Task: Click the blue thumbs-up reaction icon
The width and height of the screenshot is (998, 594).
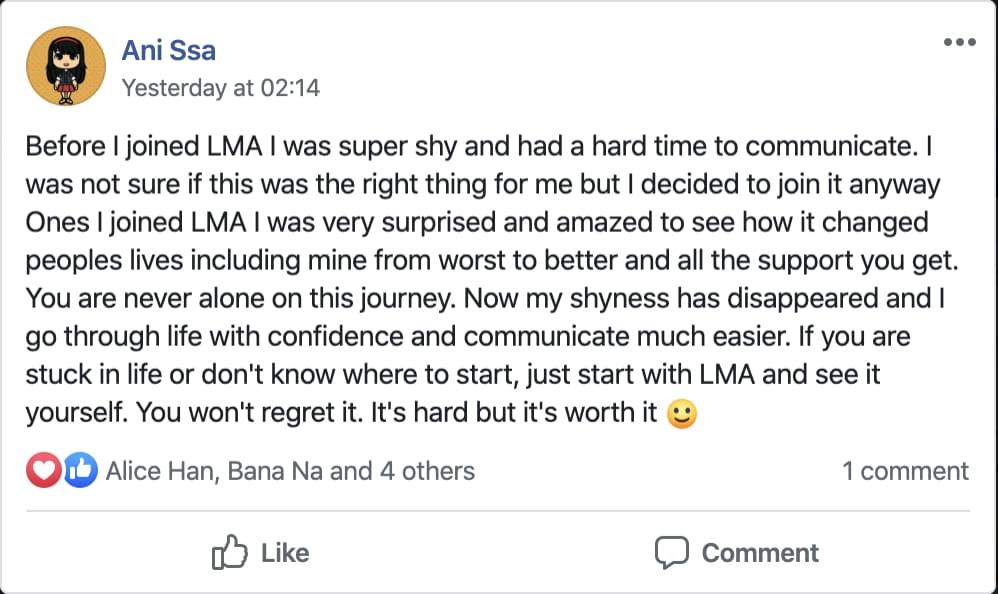Action: pos(80,470)
